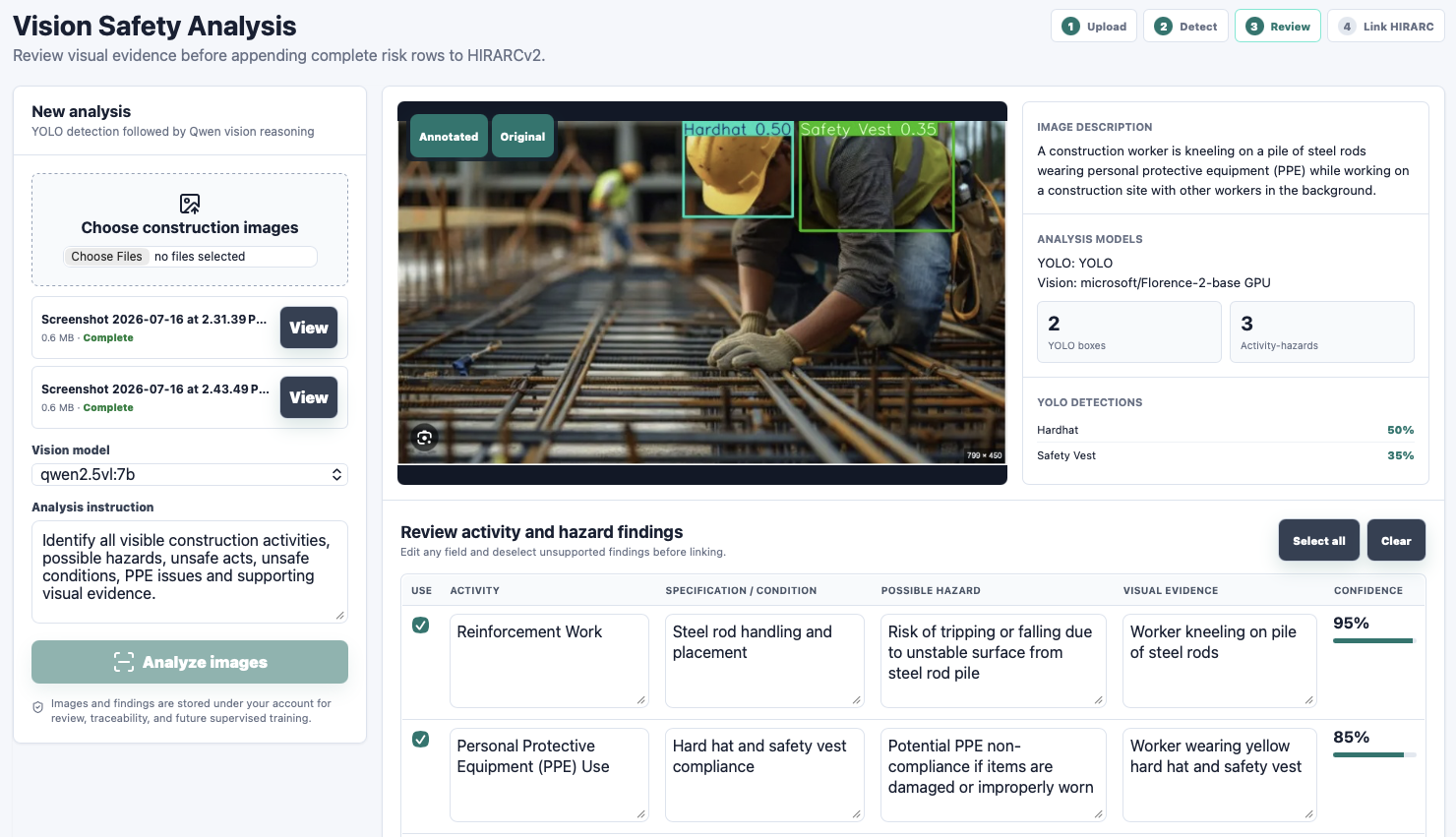Viewport: 1456px width, 837px height.
Task: Go to the Link HIRARC step
Action: click(1386, 27)
